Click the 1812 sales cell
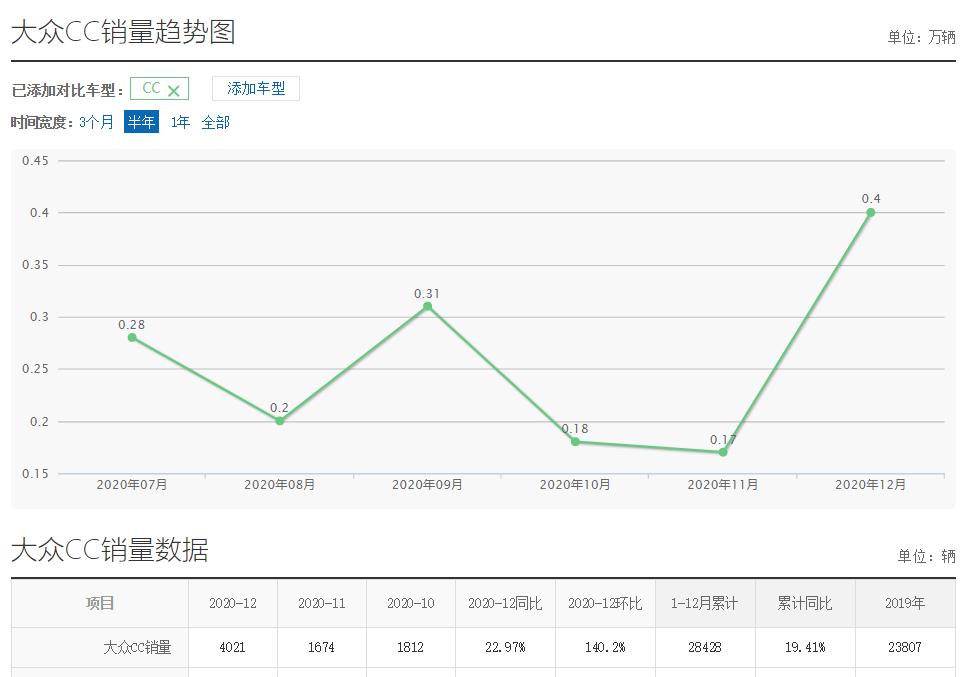 (410, 647)
